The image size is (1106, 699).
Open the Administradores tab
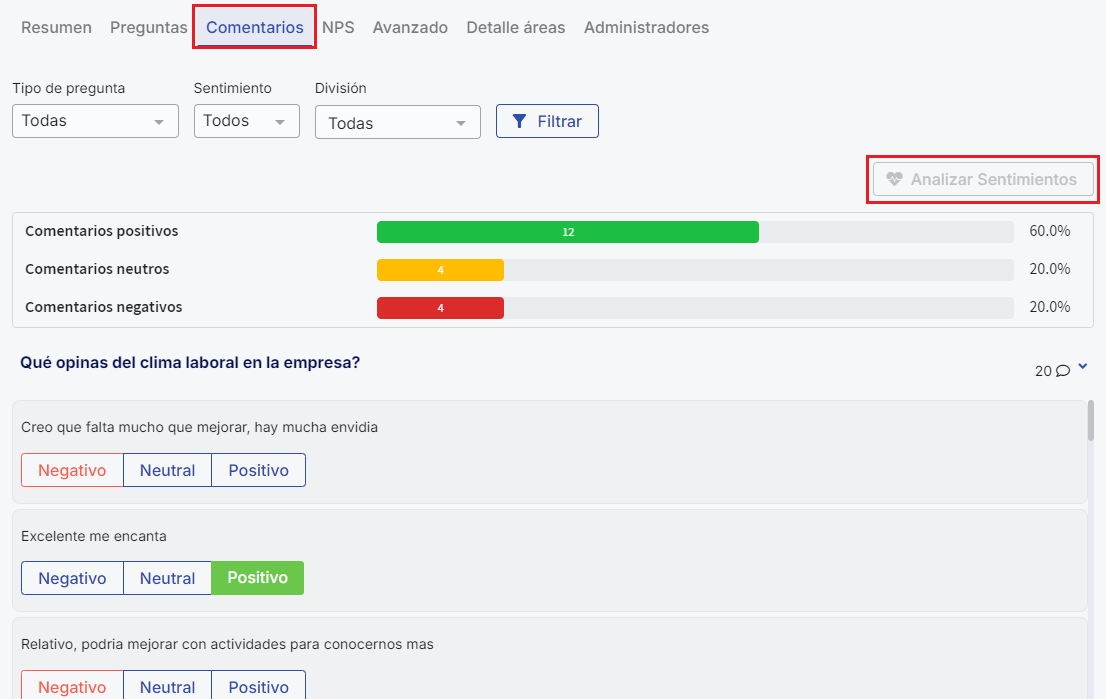[646, 28]
